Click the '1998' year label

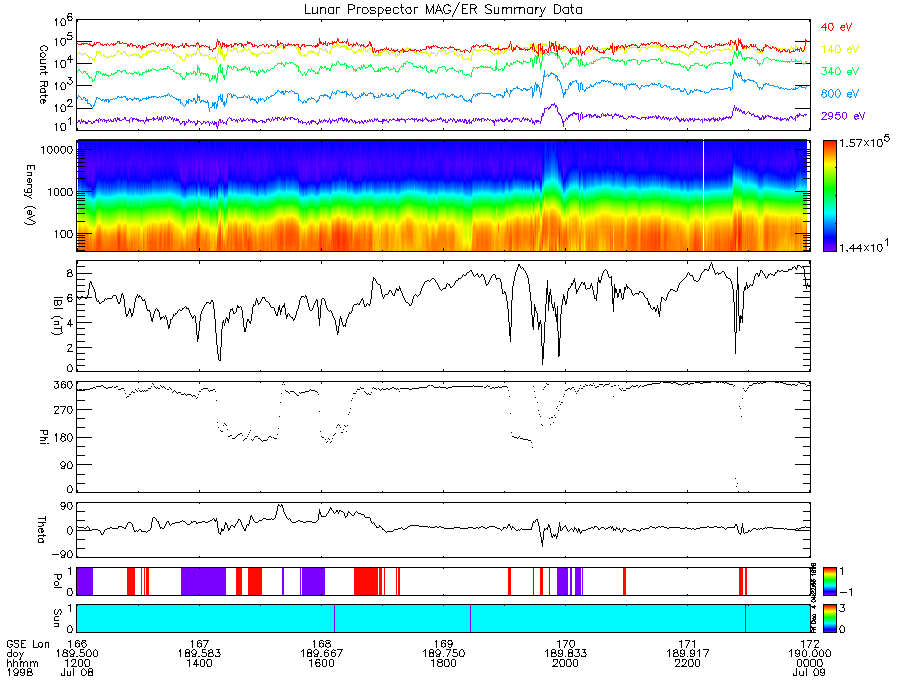(x=20, y=672)
